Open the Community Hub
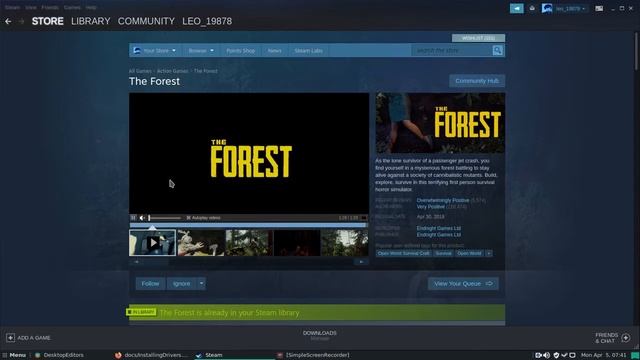The width and height of the screenshot is (640, 360). [477, 81]
